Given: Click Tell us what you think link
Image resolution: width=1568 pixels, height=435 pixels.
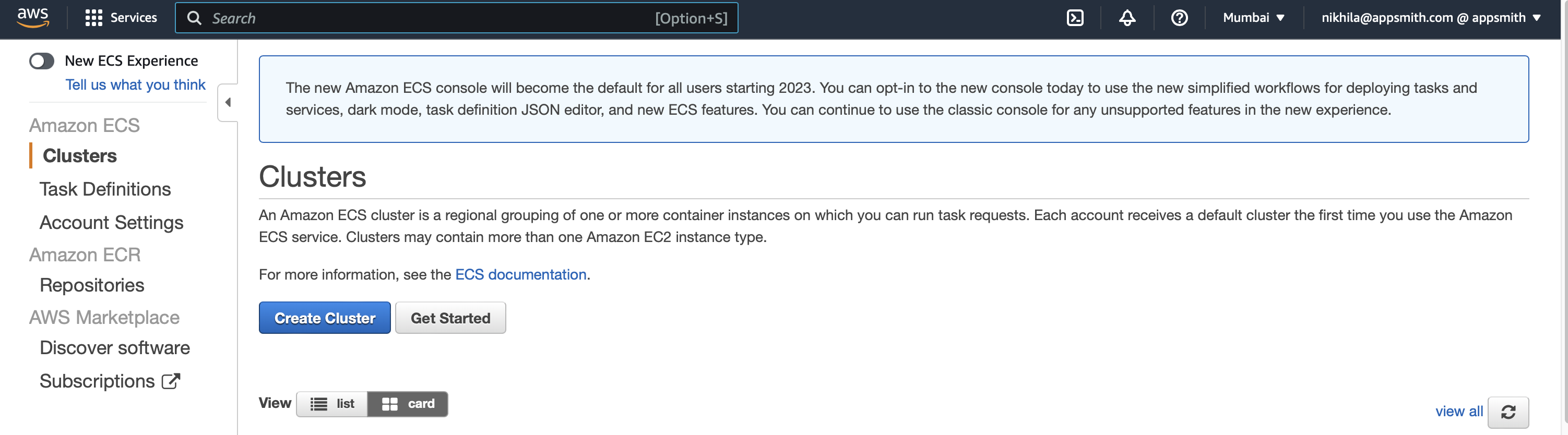Looking at the screenshot, I should coord(135,84).
